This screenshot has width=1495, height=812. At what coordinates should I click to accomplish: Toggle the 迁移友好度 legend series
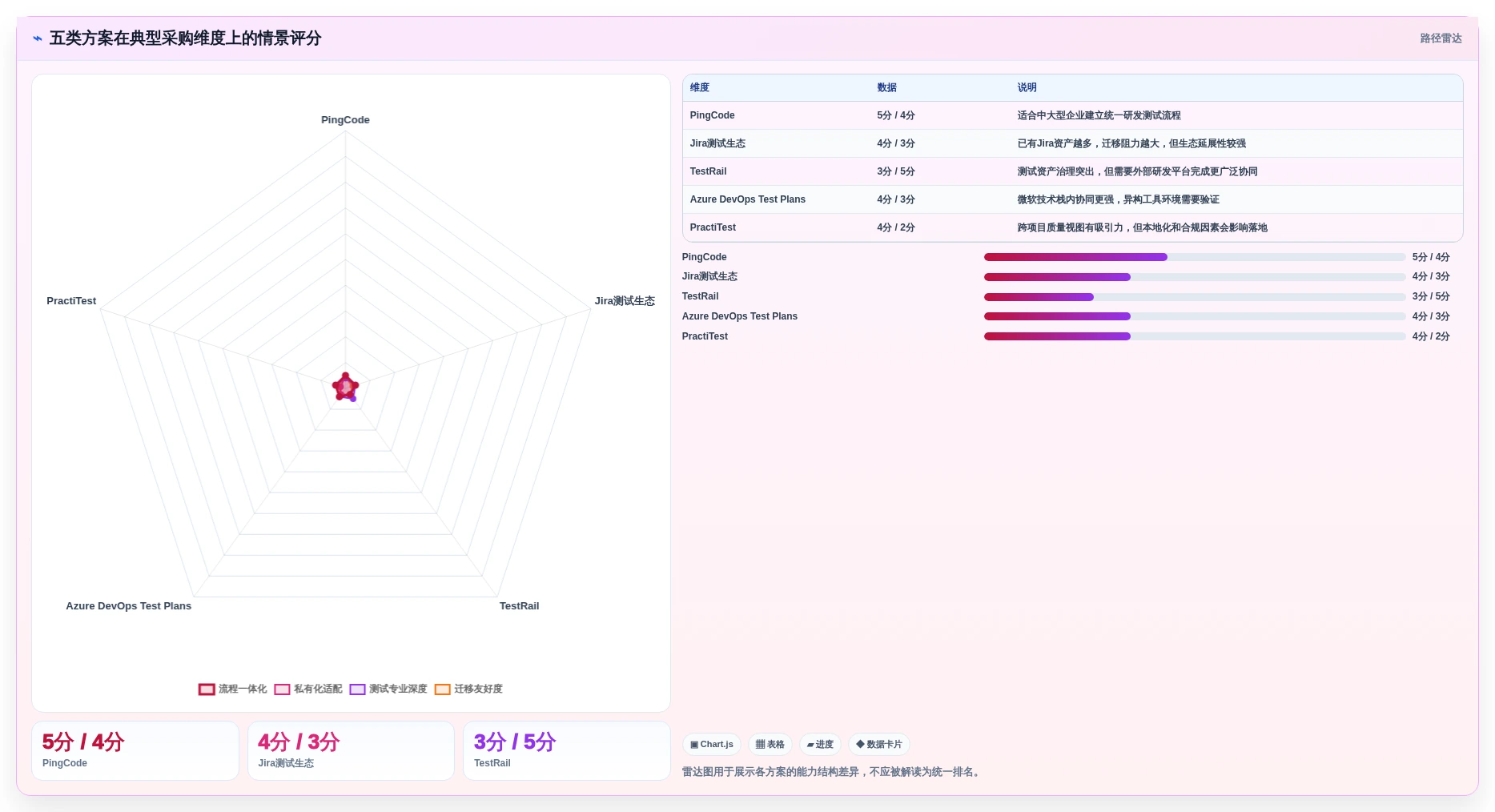pos(468,689)
